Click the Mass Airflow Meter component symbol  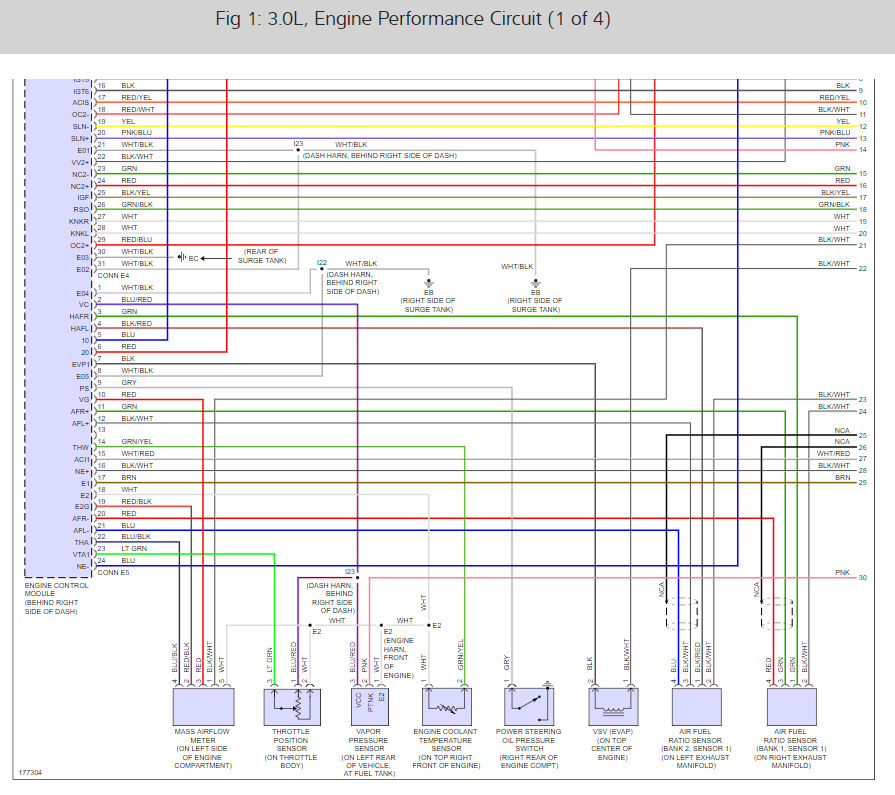click(x=203, y=707)
